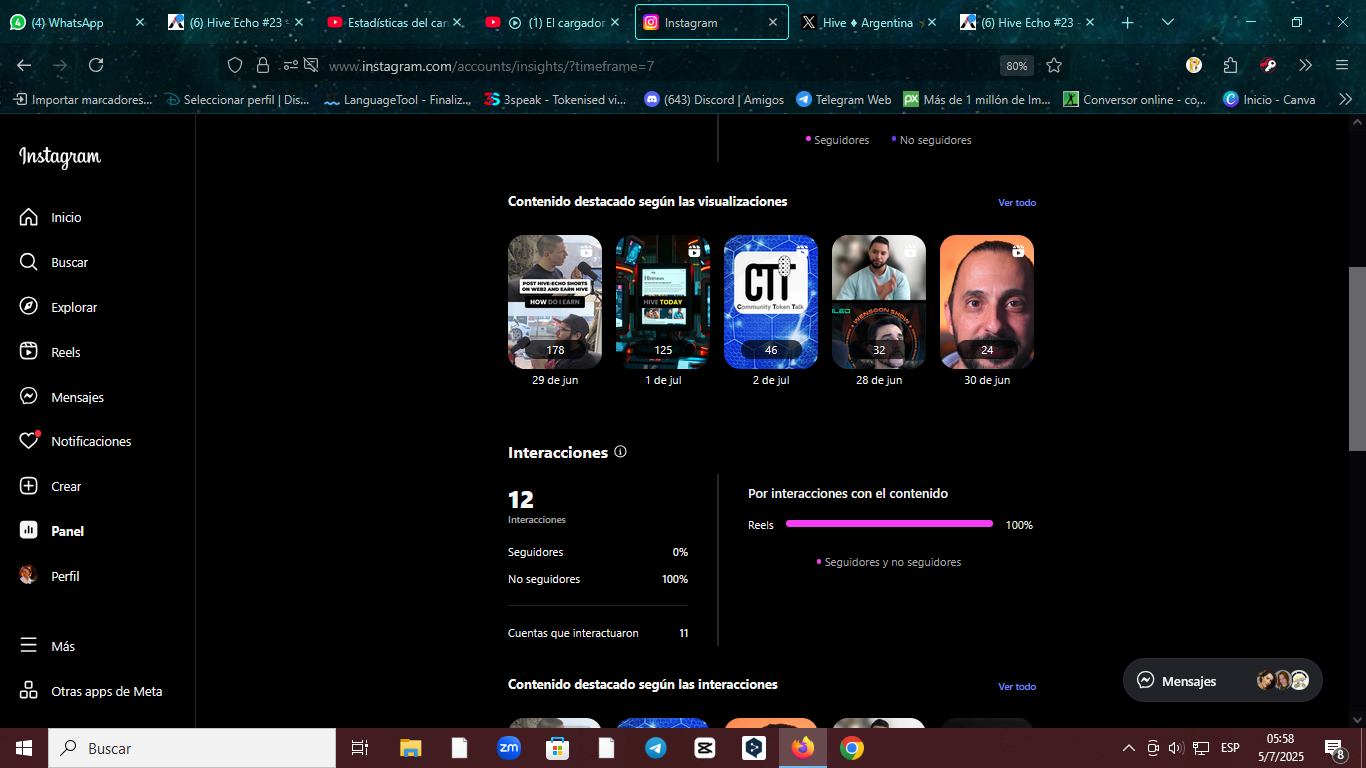This screenshot has width=1366, height=768.
Task: Click the page vertical scrollbar
Action: 1357,358
